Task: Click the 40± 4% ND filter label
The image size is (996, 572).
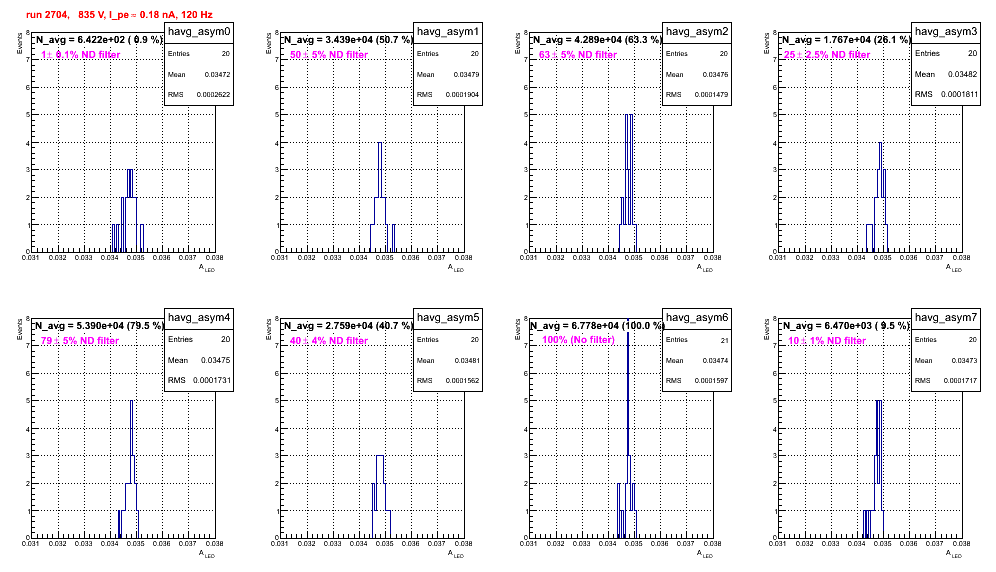Action: tap(329, 341)
